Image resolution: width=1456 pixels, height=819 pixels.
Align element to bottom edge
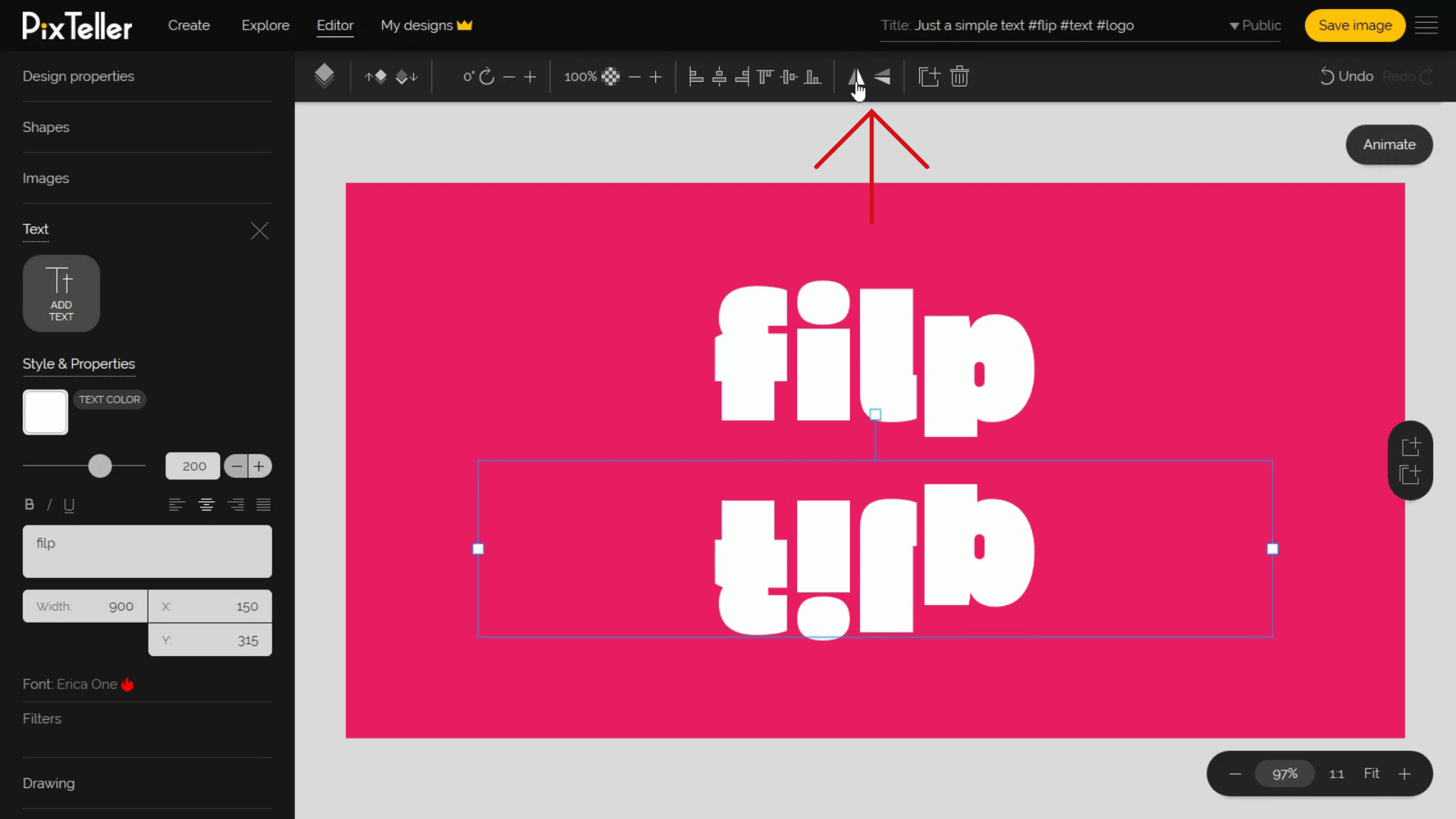click(812, 77)
